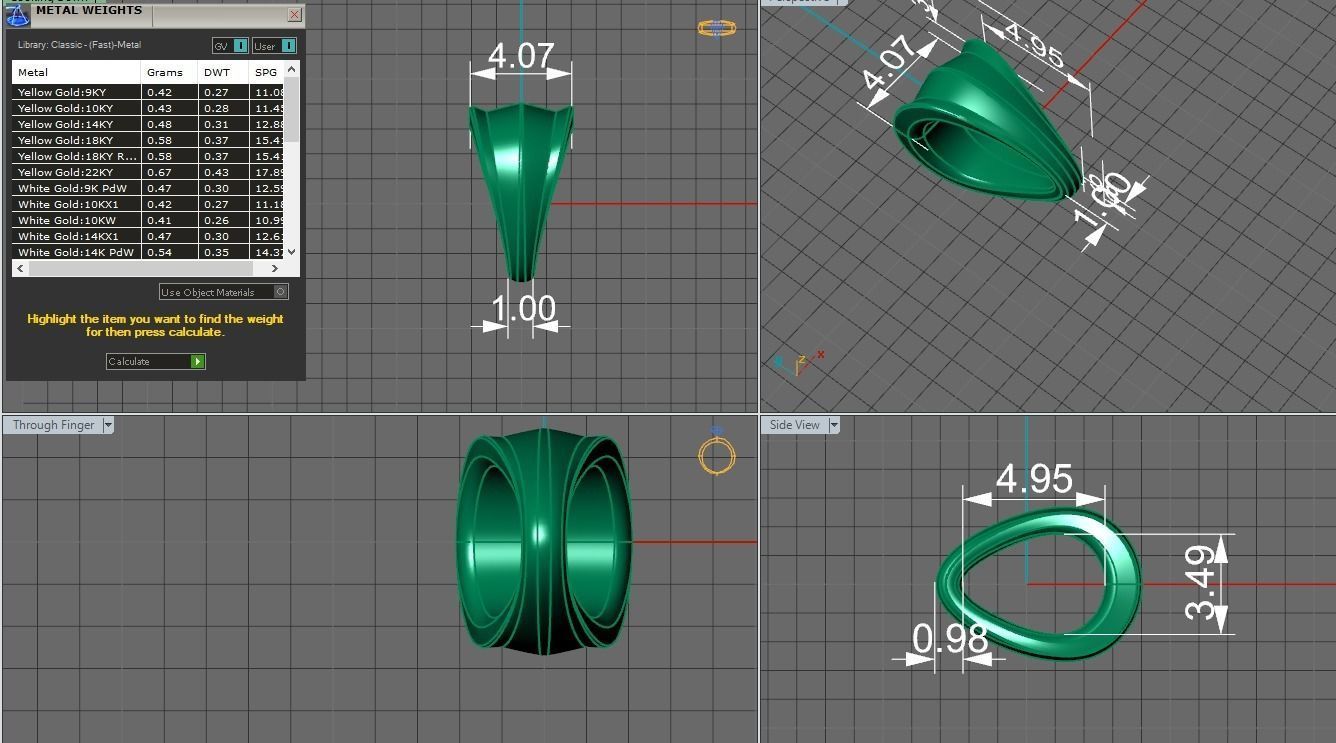The image size is (1336, 743).
Task: Select the 1.00 dimension in top viewport
Action: (x=524, y=307)
